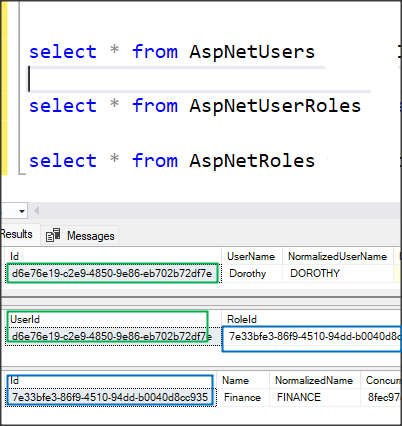Image resolution: width=402 pixels, height=426 pixels.
Task: Switch to the Results tab
Action: tap(17, 234)
